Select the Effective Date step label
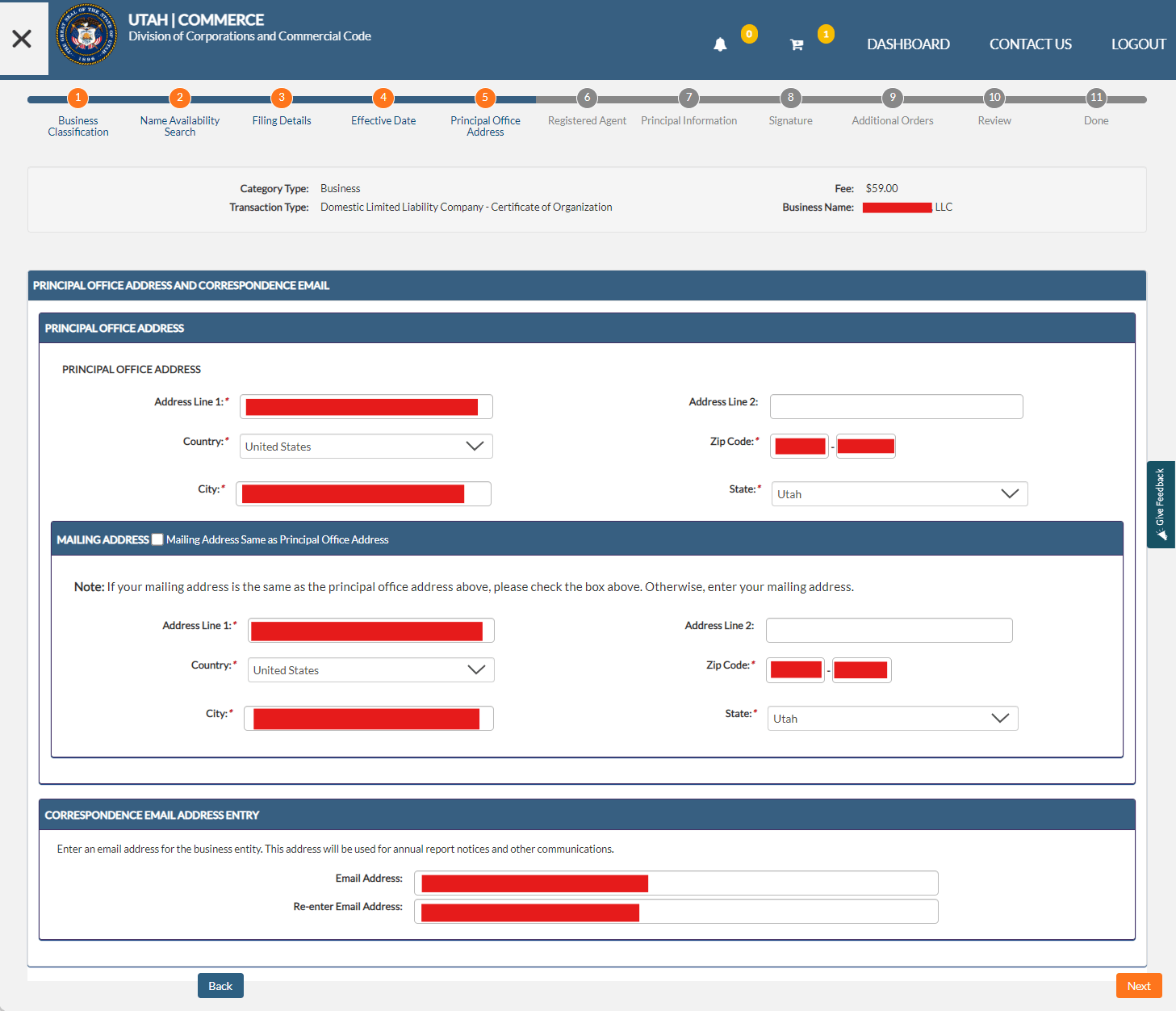Viewport: 1176px width, 1011px height. (x=383, y=120)
